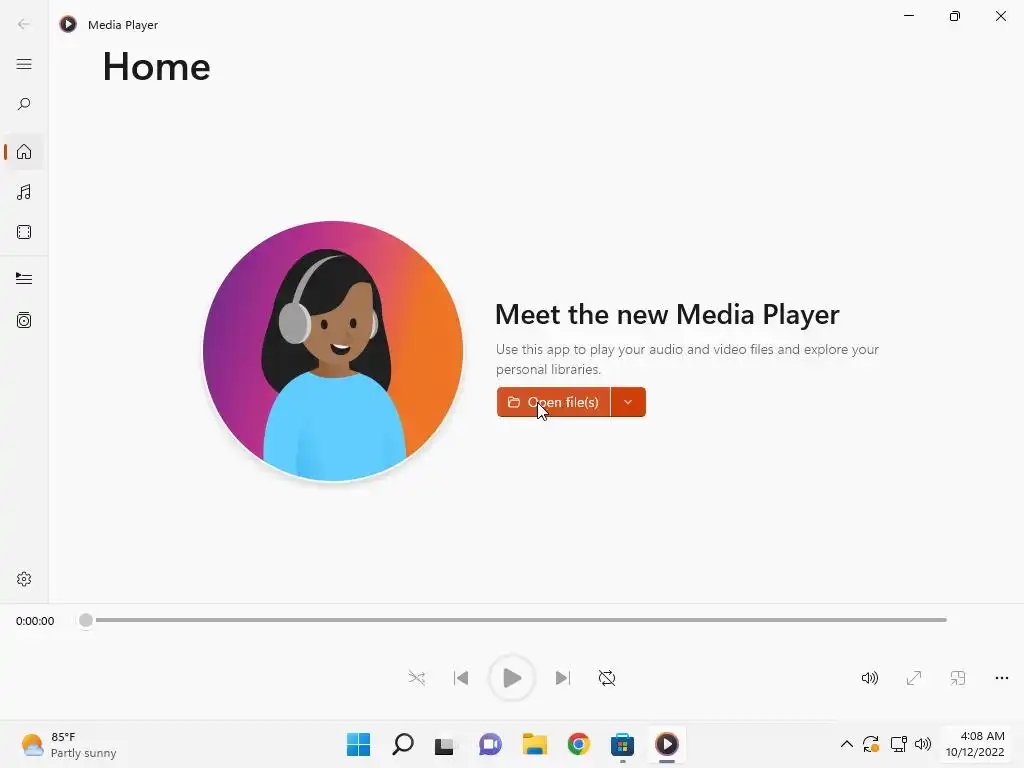Click the headphone girl illustration
The image size is (1024, 768).
[333, 351]
